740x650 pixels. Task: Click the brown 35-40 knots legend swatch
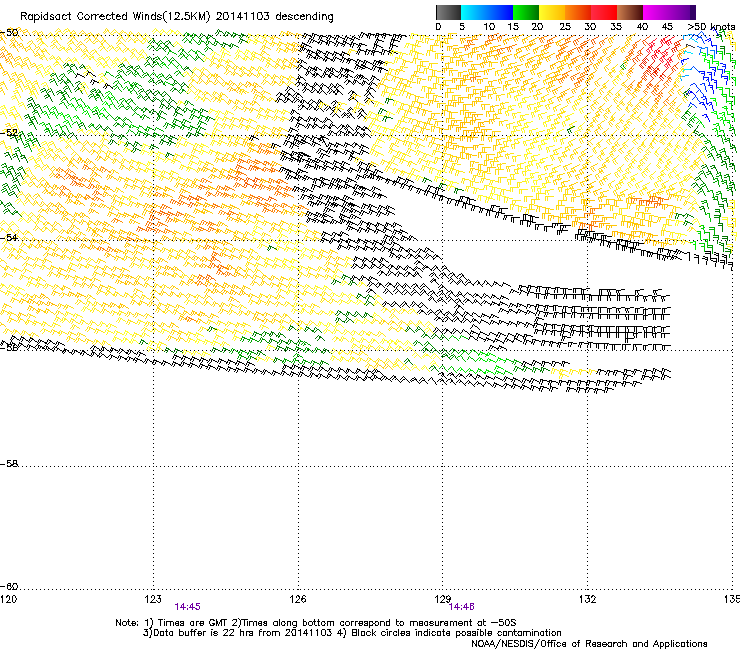tap(630, 12)
